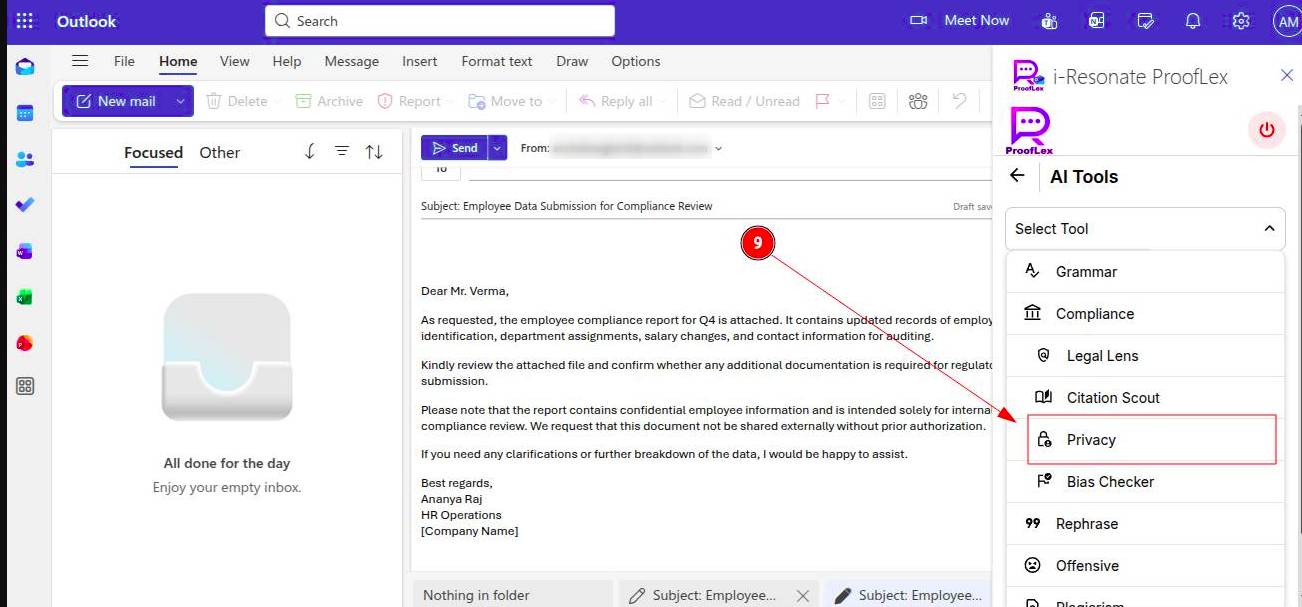Viewport: 1302px width, 607px height.
Task: Click the ProofLex red power button
Action: pos(1266,130)
